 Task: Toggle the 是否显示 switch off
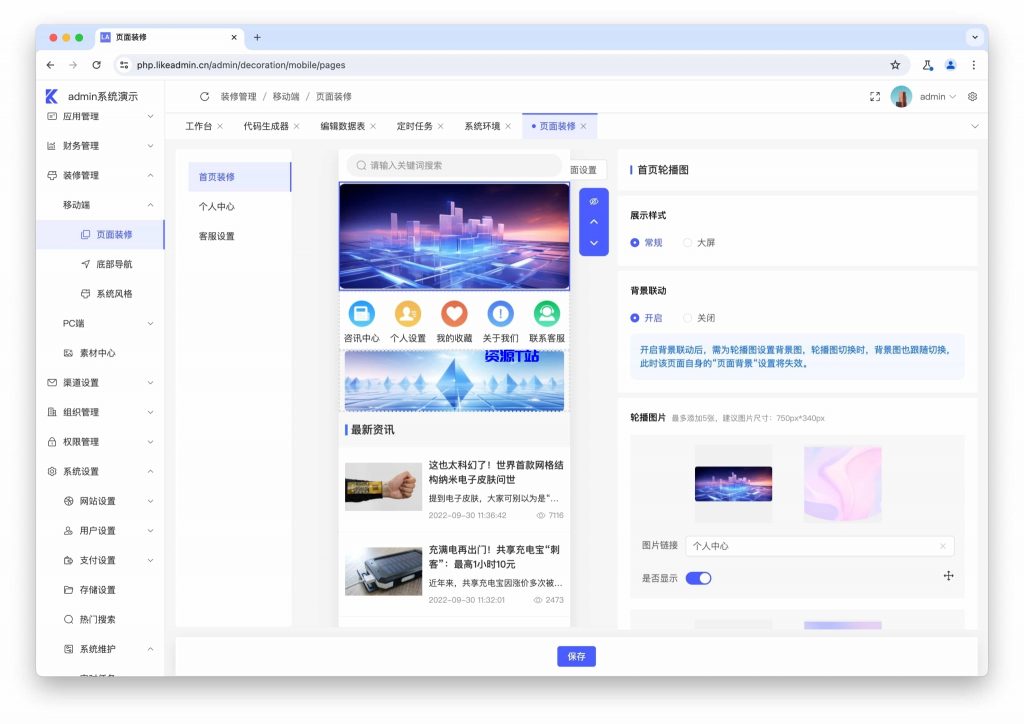pos(698,577)
